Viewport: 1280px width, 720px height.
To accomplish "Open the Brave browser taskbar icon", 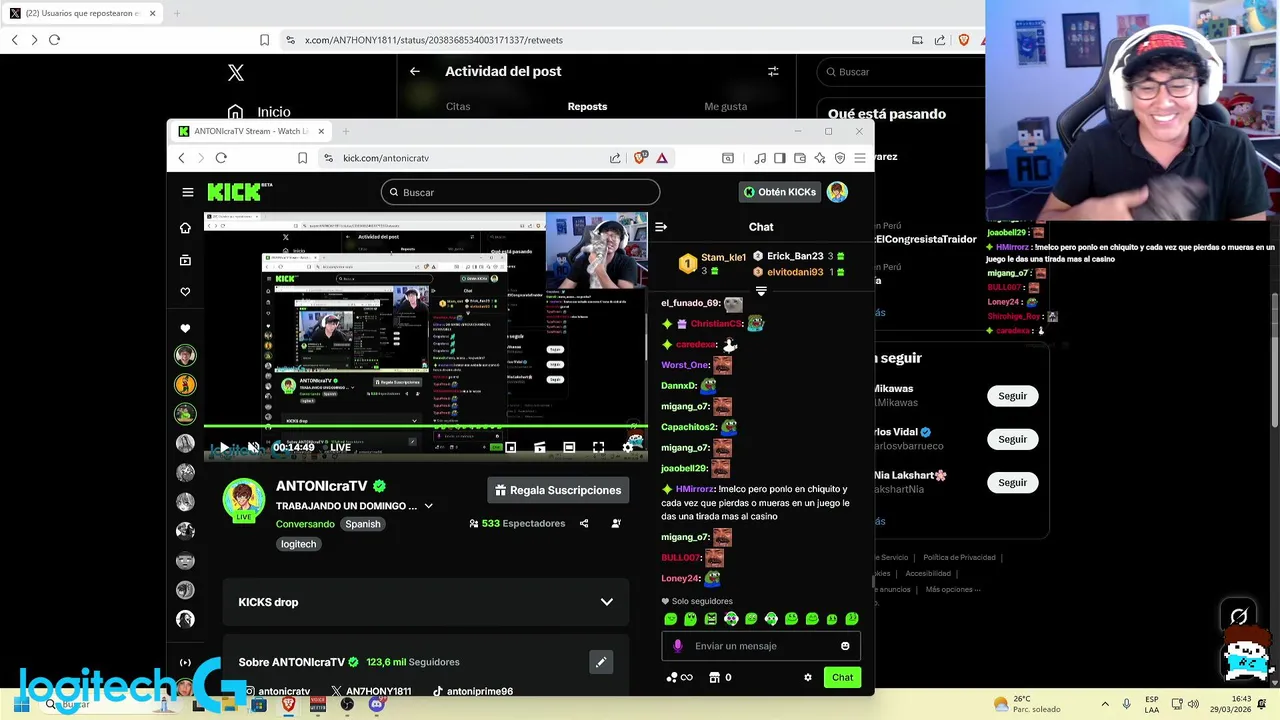I will point(288,704).
